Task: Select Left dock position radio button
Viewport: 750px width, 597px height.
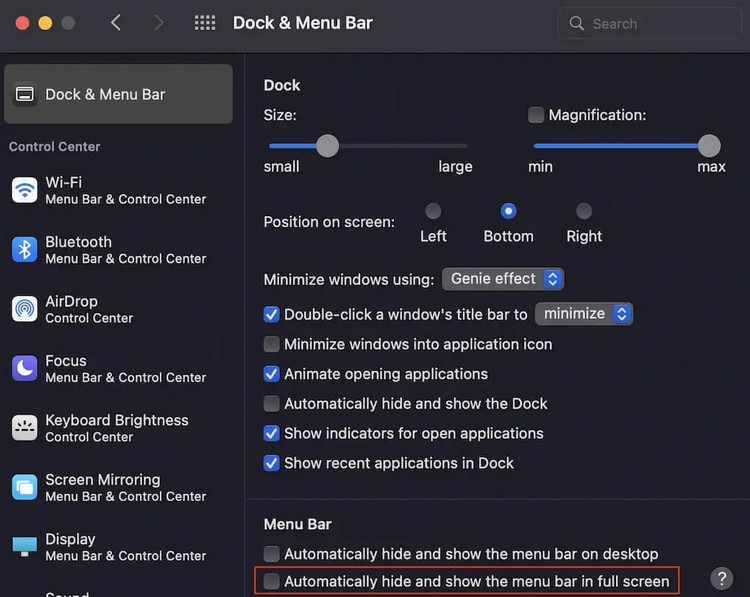Action: click(x=433, y=211)
